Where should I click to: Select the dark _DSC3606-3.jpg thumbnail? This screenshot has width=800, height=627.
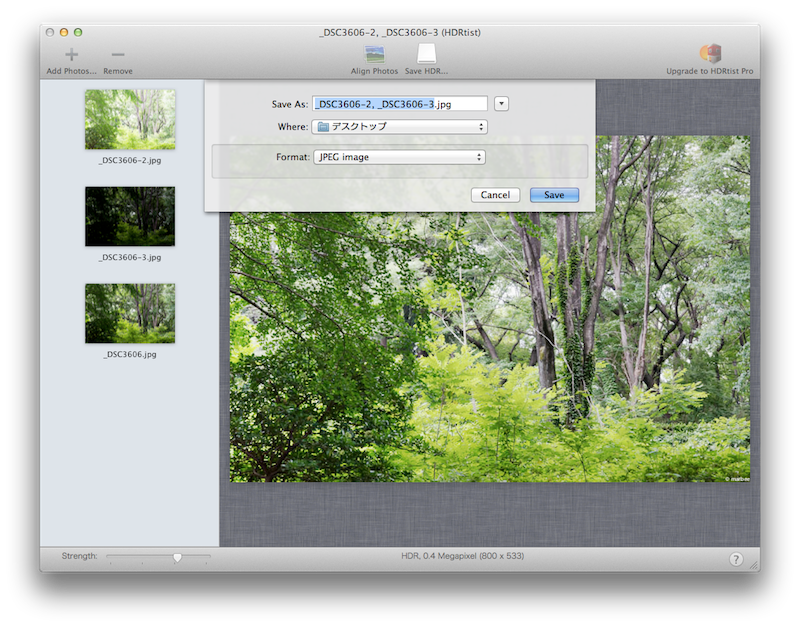(130, 216)
